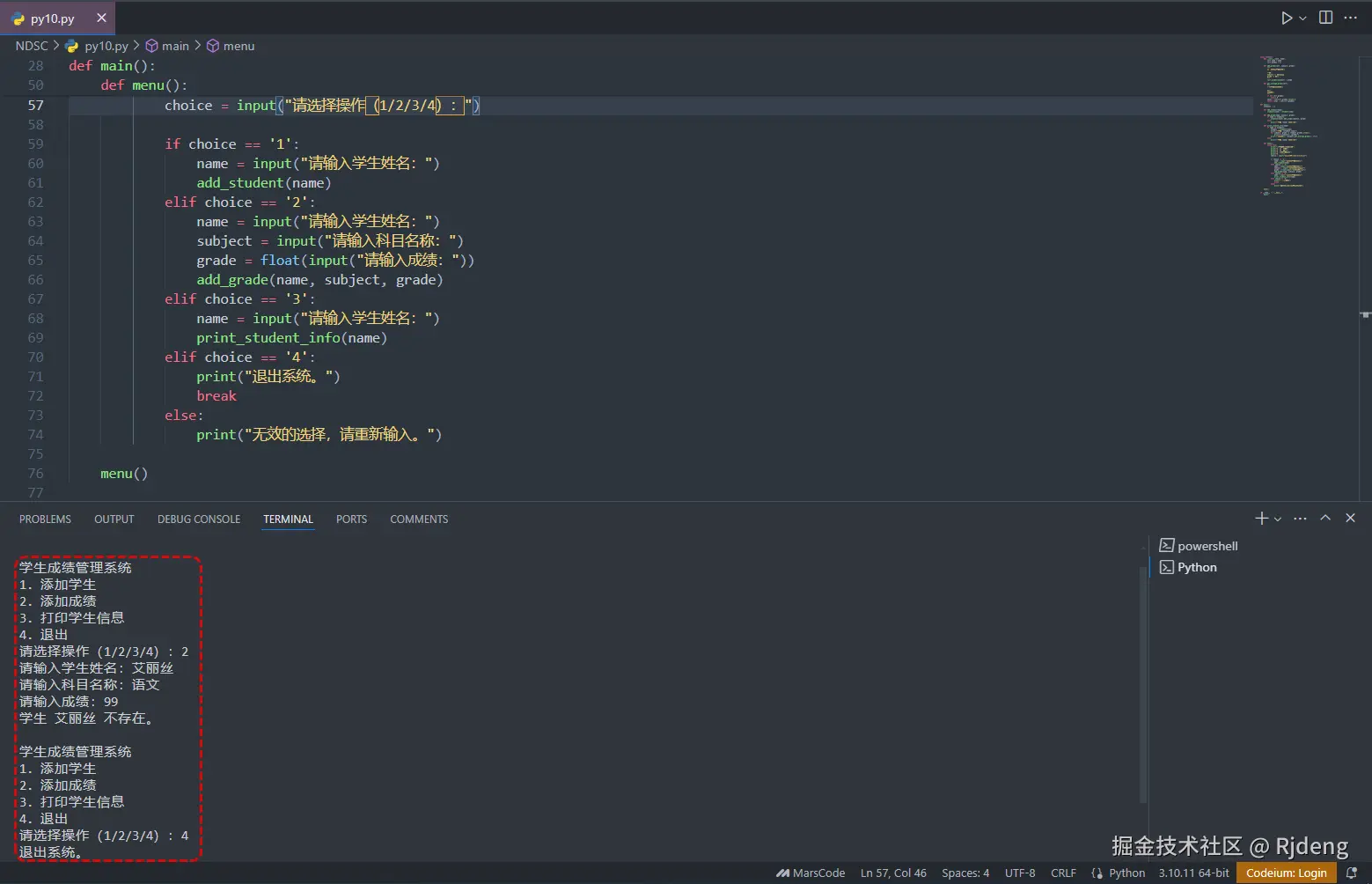1372x884 pixels.
Task: Close the py10.py editor tab
Action: click(x=101, y=18)
